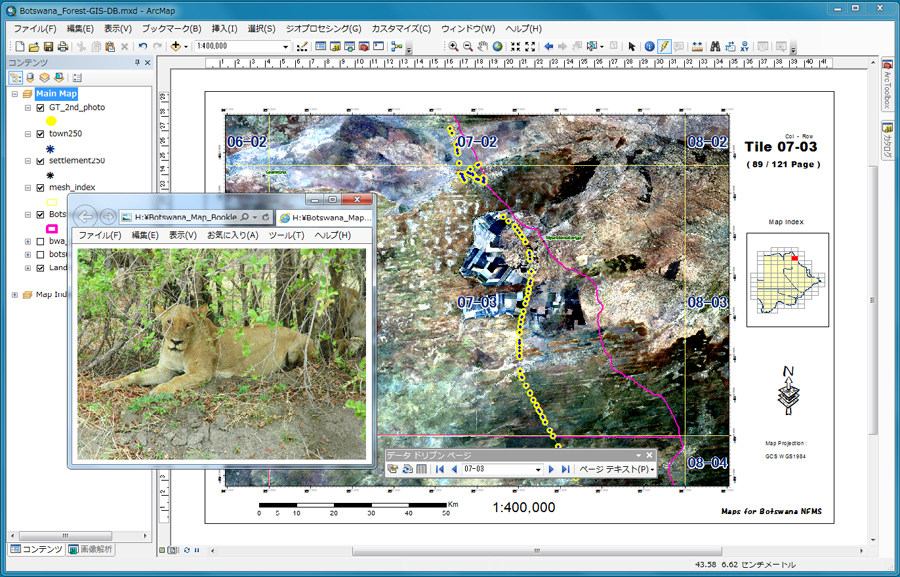Click the ページ テキスト(P) button
The height and width of the screenshot is (577, 900).
pos(616,469)
